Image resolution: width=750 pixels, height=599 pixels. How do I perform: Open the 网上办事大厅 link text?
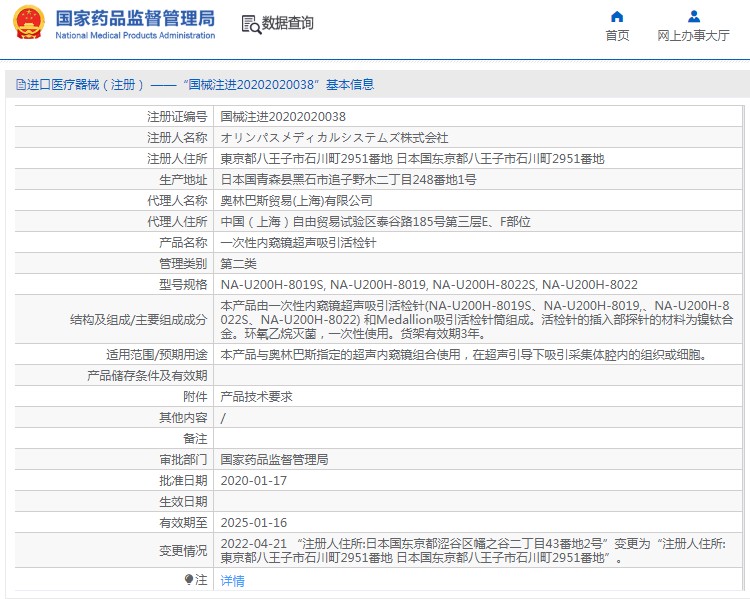pos(693,35)
